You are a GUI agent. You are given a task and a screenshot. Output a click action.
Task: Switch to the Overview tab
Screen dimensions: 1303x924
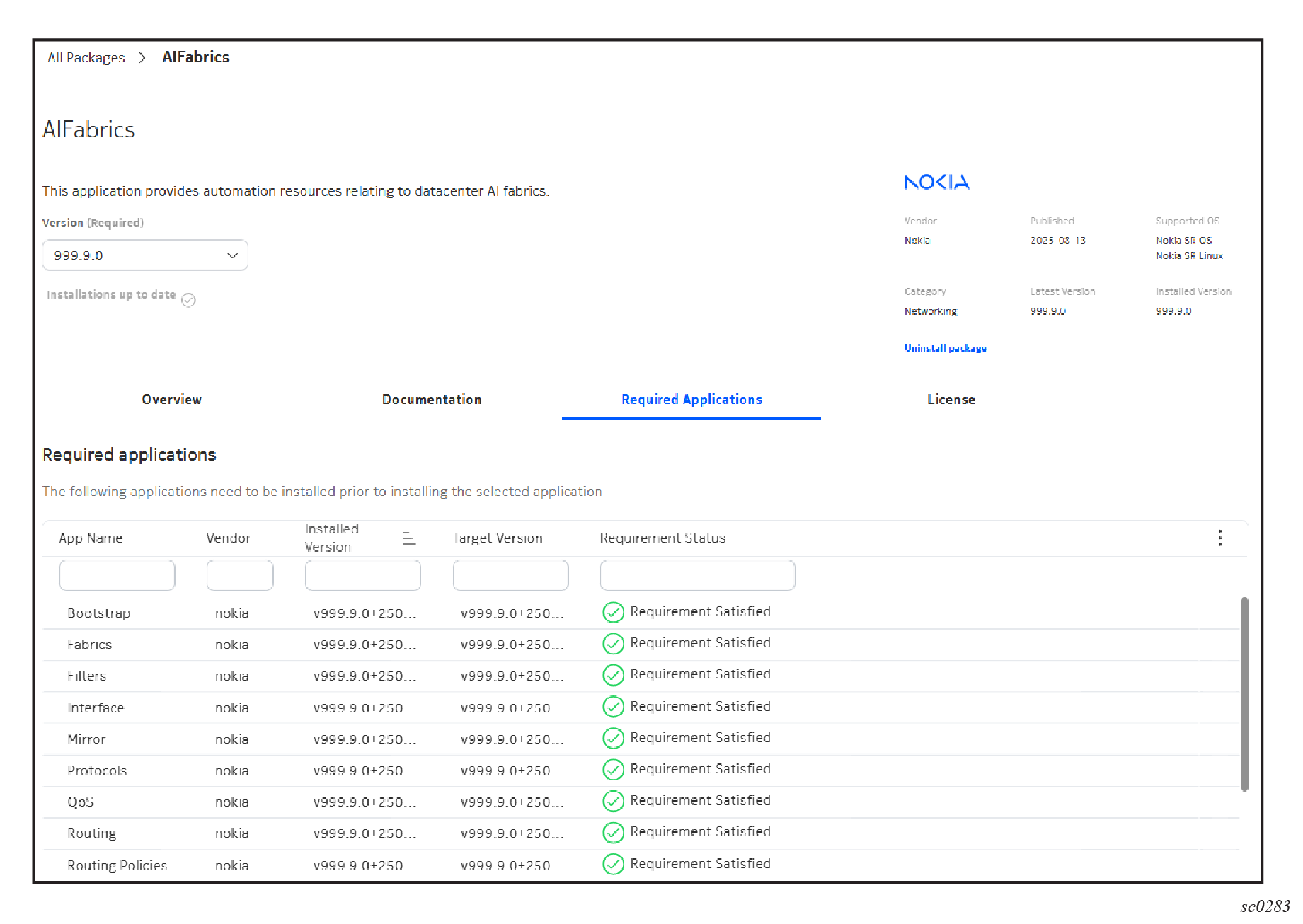pyautogui.click(x=172, y=400)
